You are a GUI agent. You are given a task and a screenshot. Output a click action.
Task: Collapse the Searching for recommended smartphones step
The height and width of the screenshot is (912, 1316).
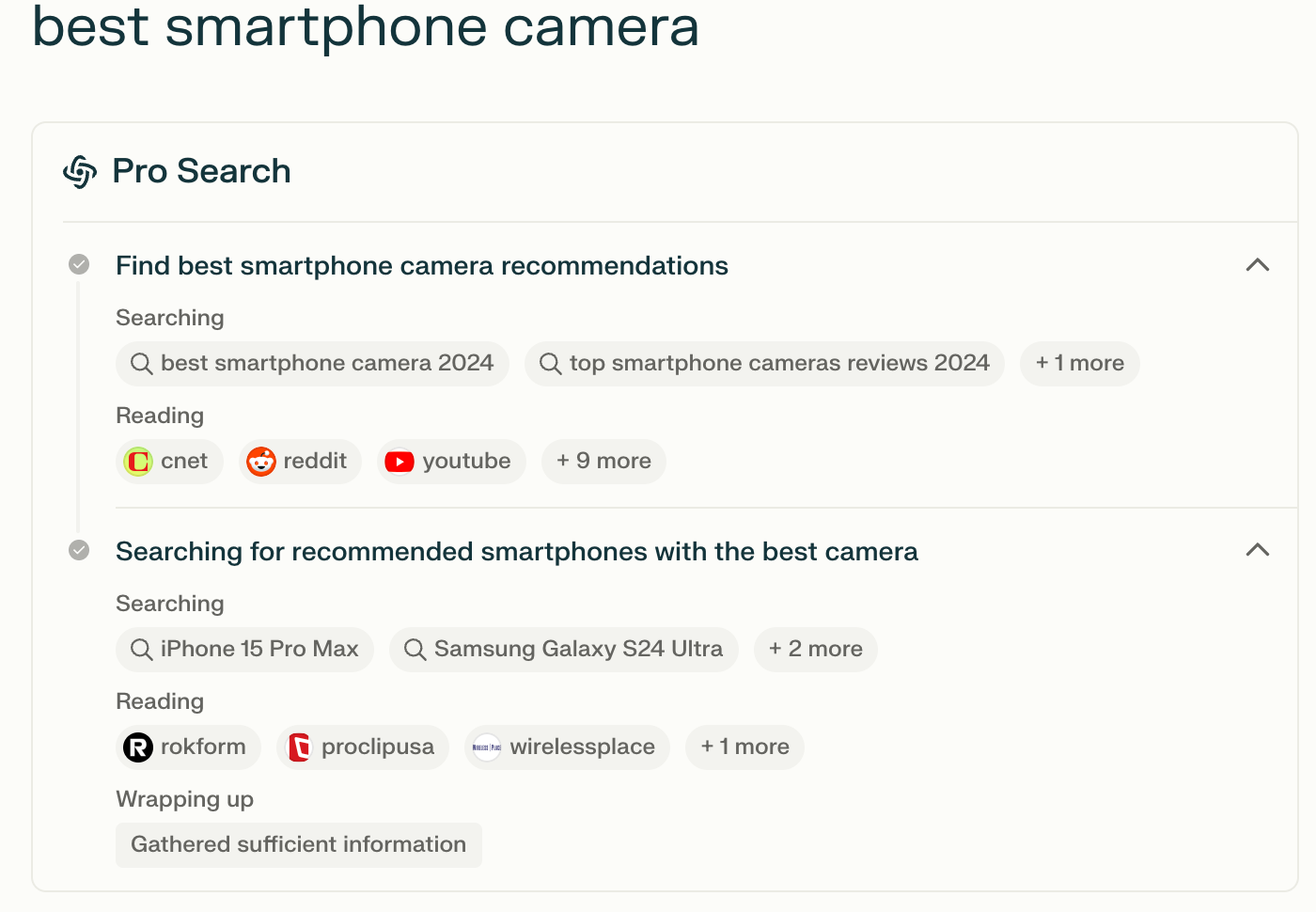point(1258,550)
